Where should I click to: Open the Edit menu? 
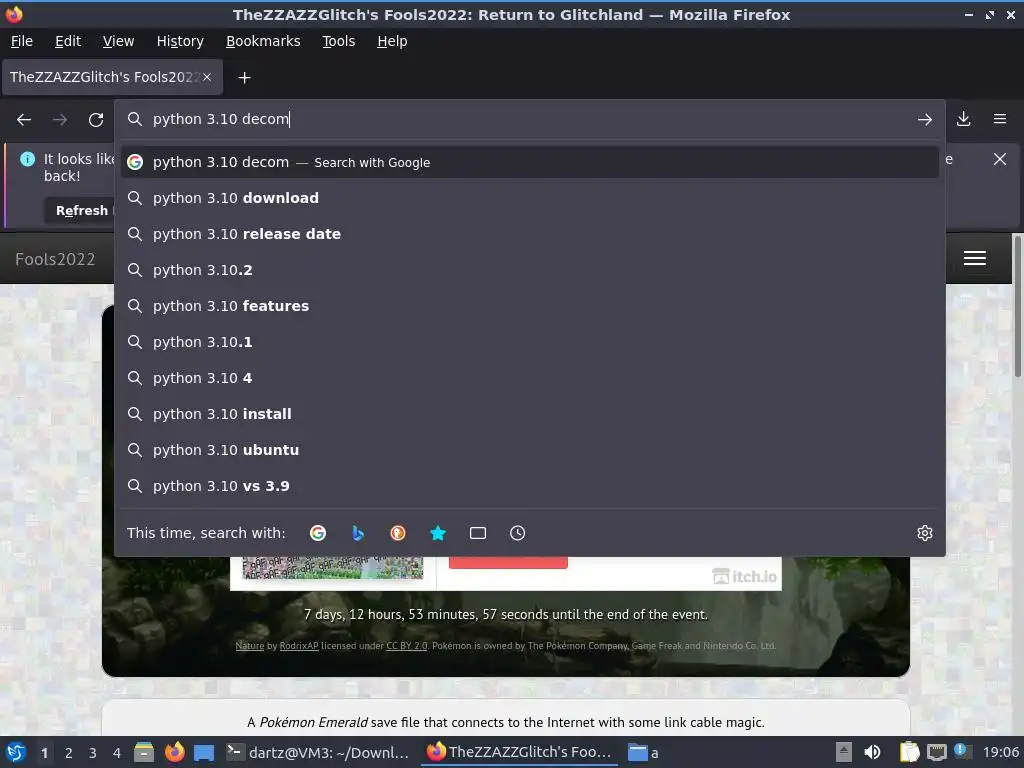coord(68,41)
